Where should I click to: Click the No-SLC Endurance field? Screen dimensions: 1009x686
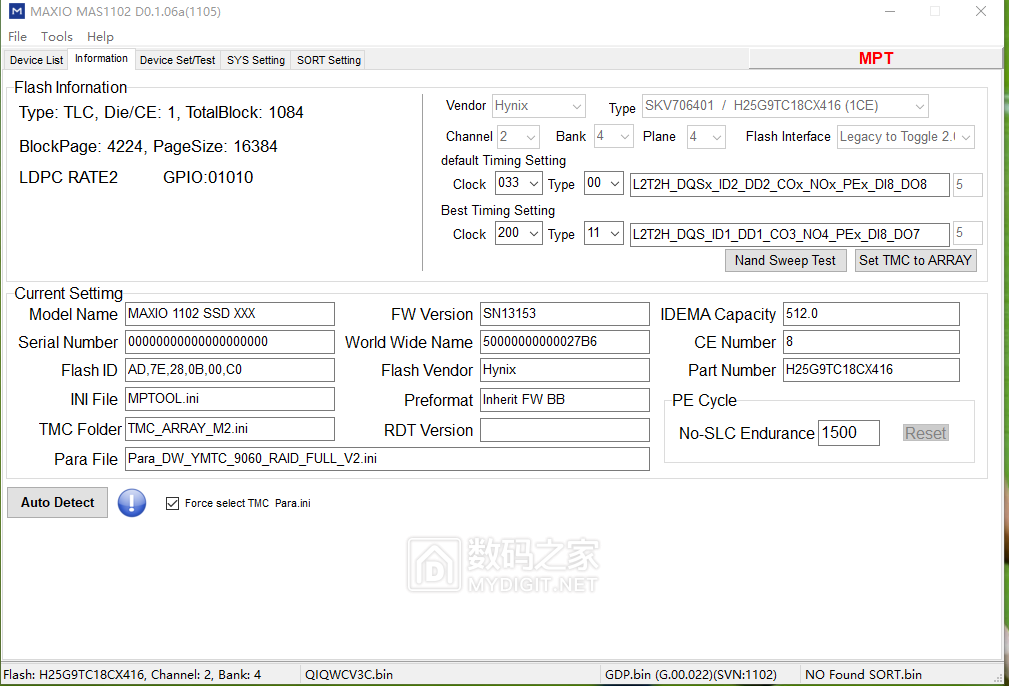tap(848, 432)
